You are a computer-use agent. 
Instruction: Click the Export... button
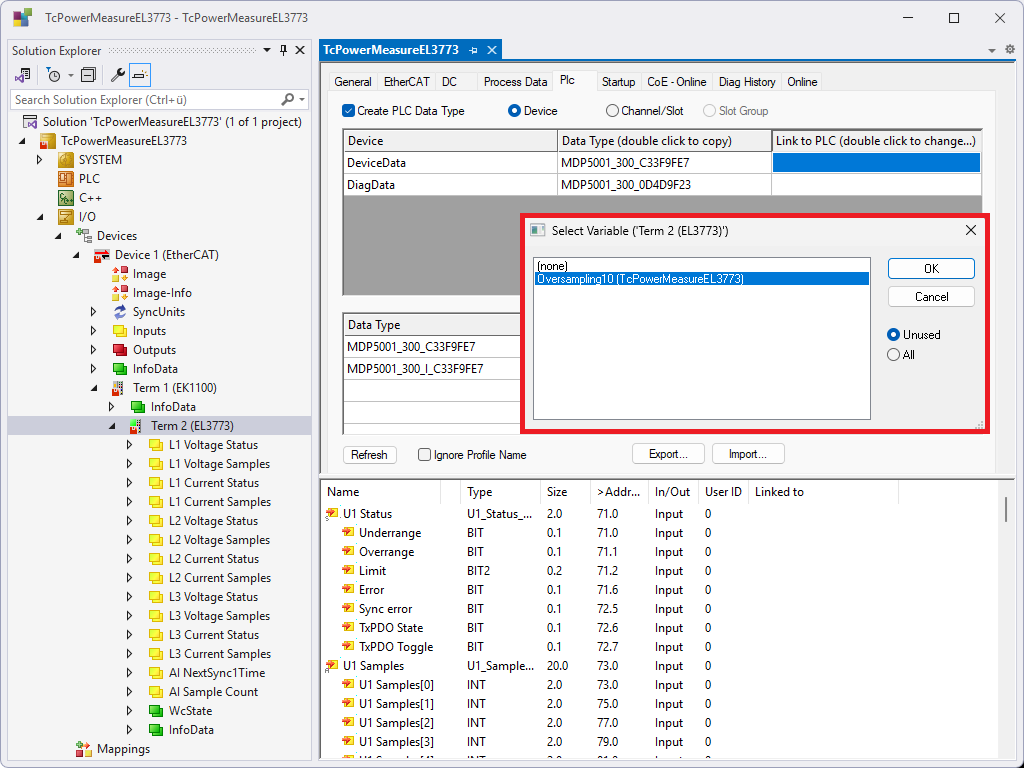668,454
